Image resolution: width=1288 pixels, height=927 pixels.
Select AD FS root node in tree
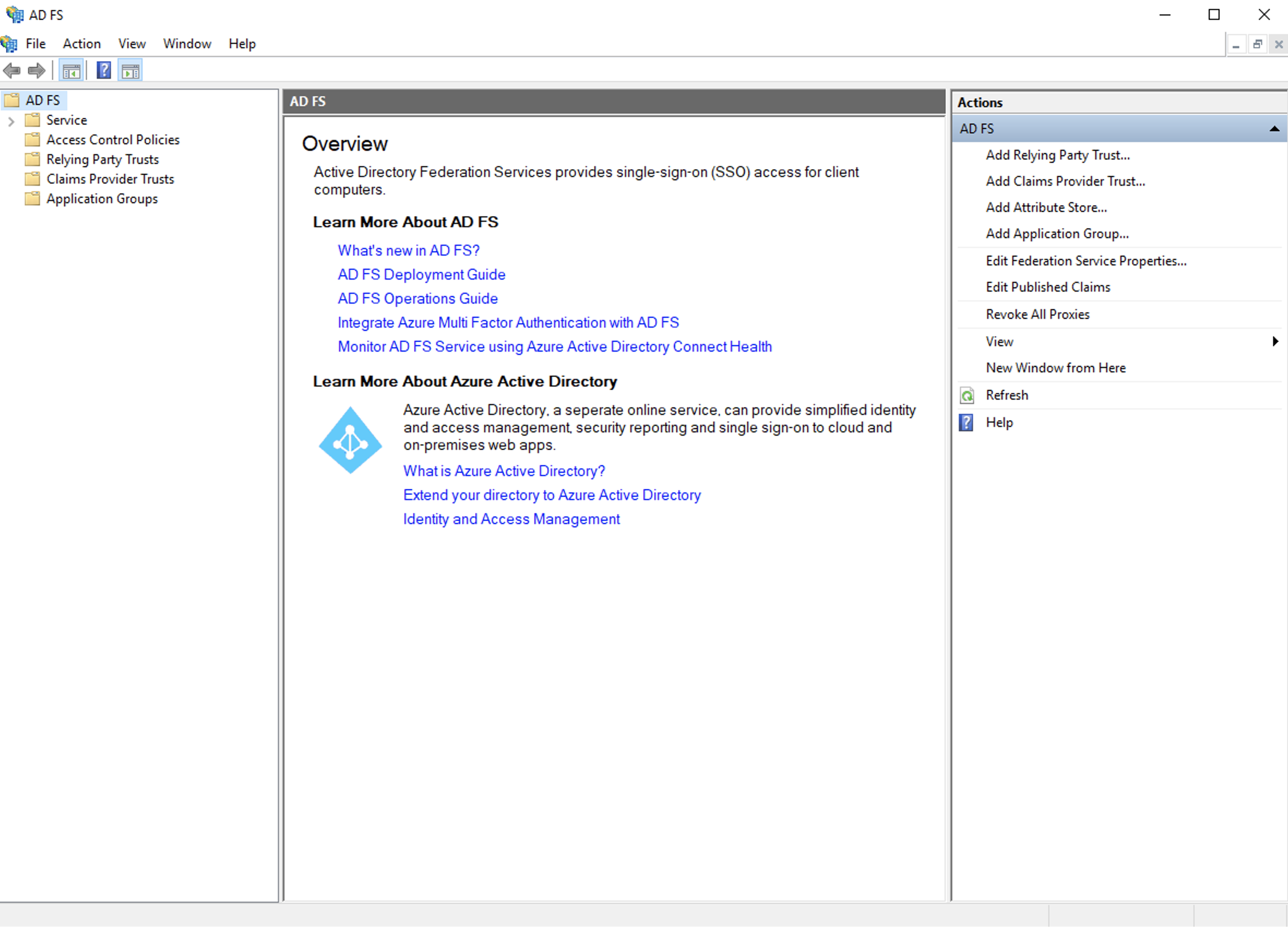pos(43,100)
